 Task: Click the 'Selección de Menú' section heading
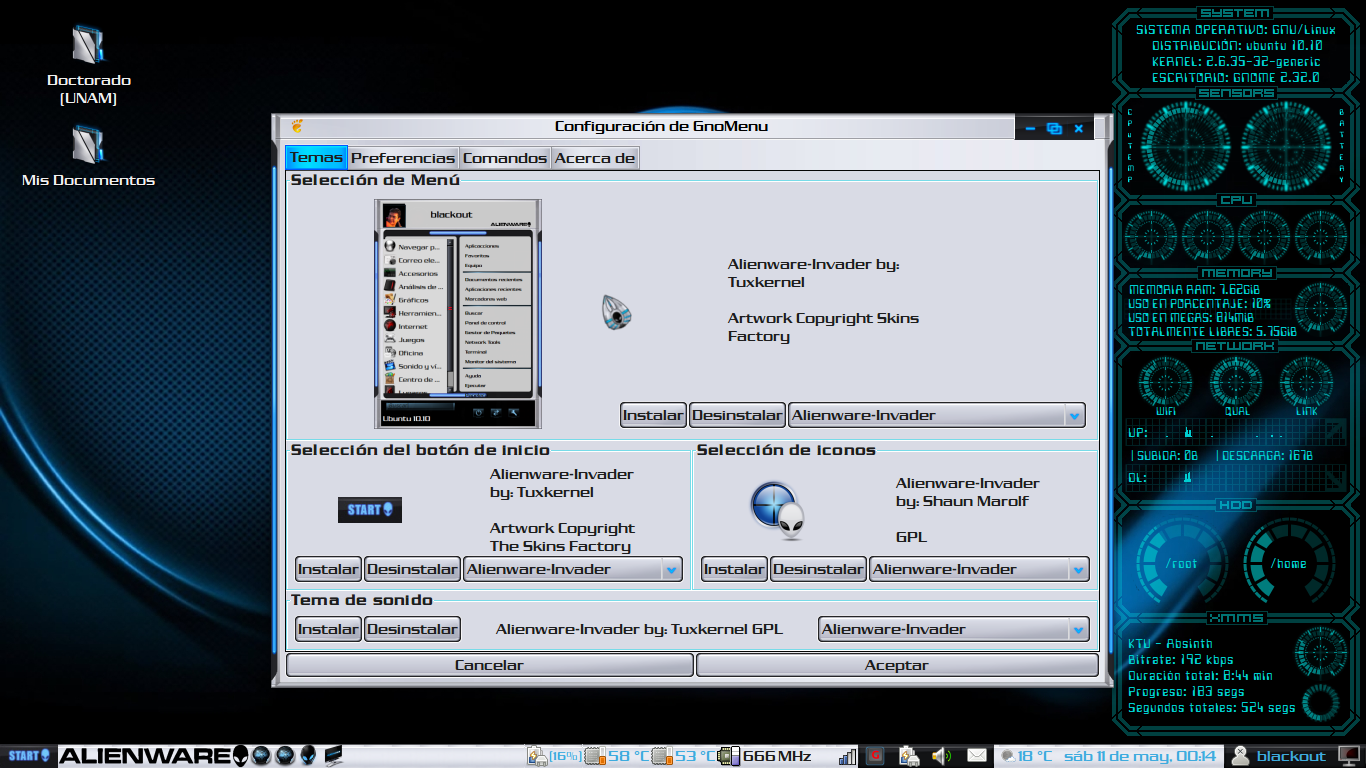coord(375,180)
